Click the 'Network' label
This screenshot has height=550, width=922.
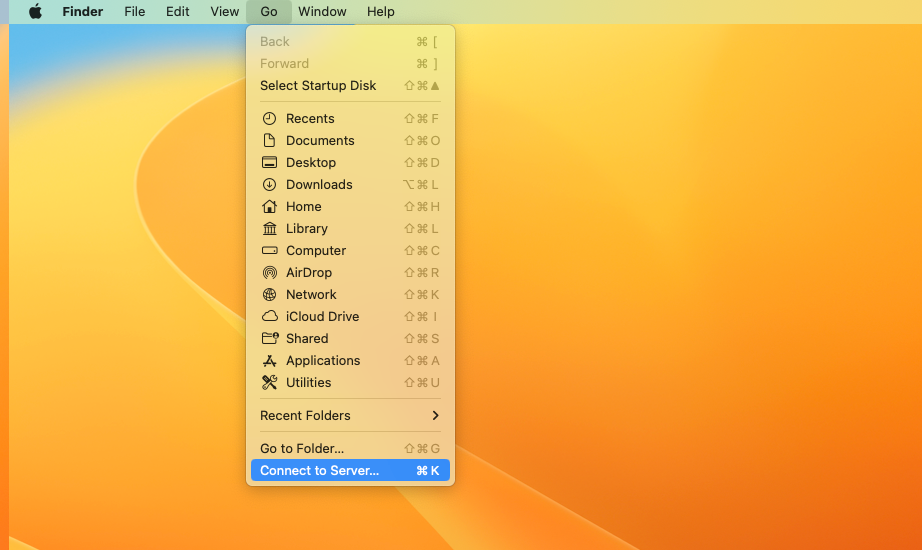coord(311,294)
